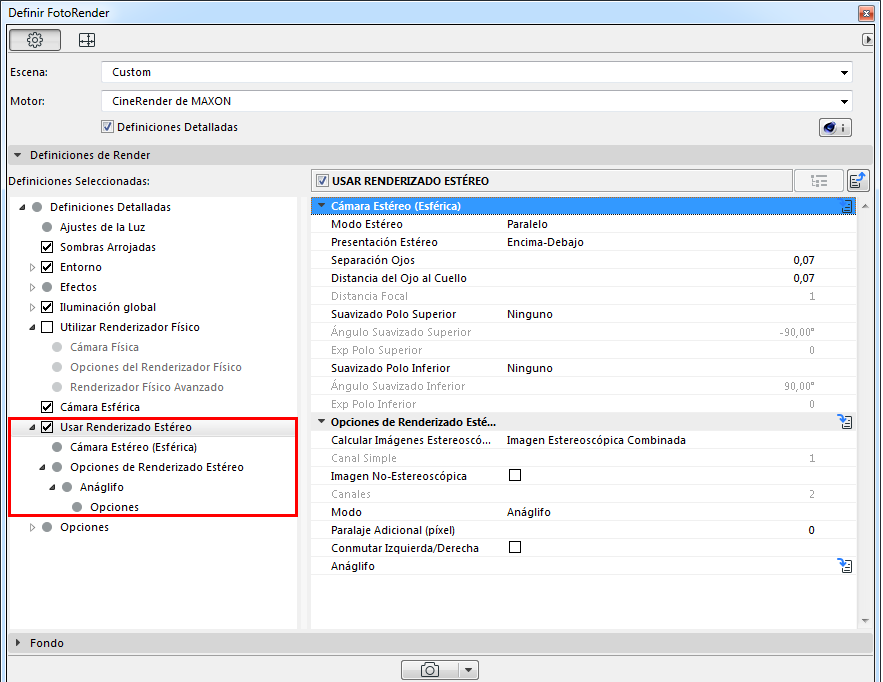Collapse Cámara Estéreo (Esférica) settings group
883x682 pixels.
click(x=322, y=206)
